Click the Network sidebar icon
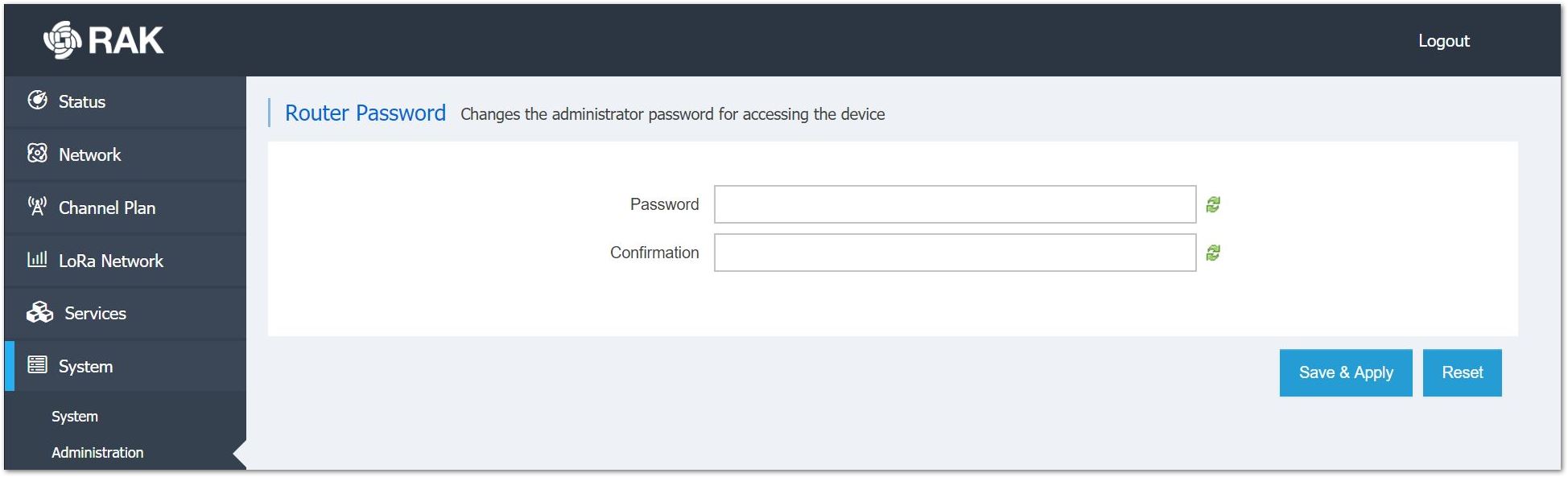The image size is (1568, 477). click(37, 153)
